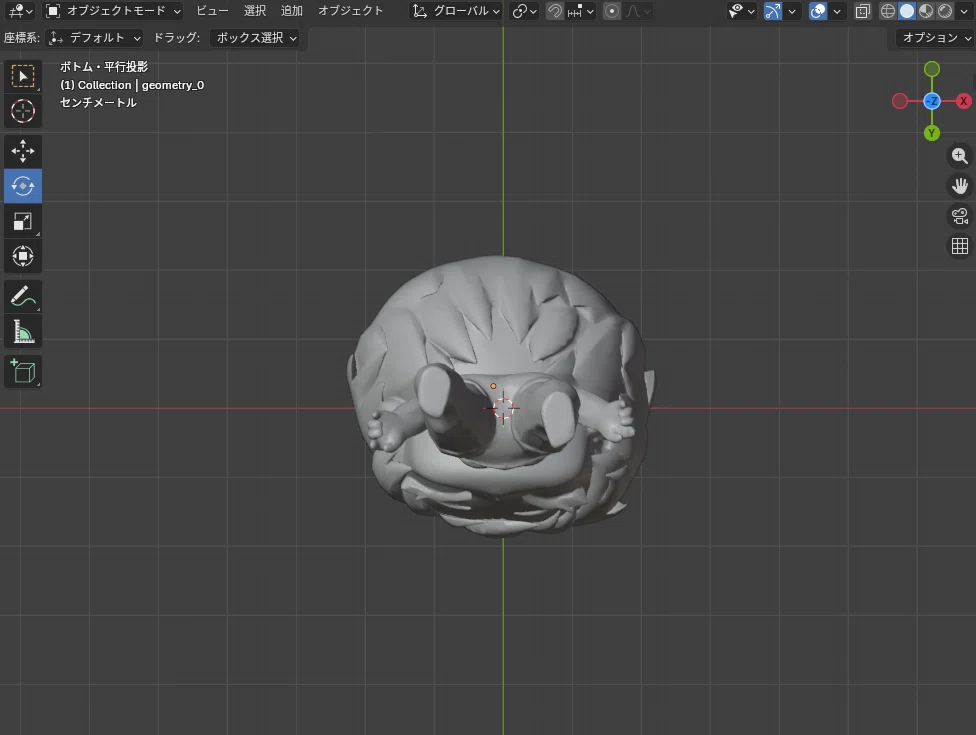Click the red X axis gizmo handle
Viewport: 976px width, 735px height.
coord(964,101)
